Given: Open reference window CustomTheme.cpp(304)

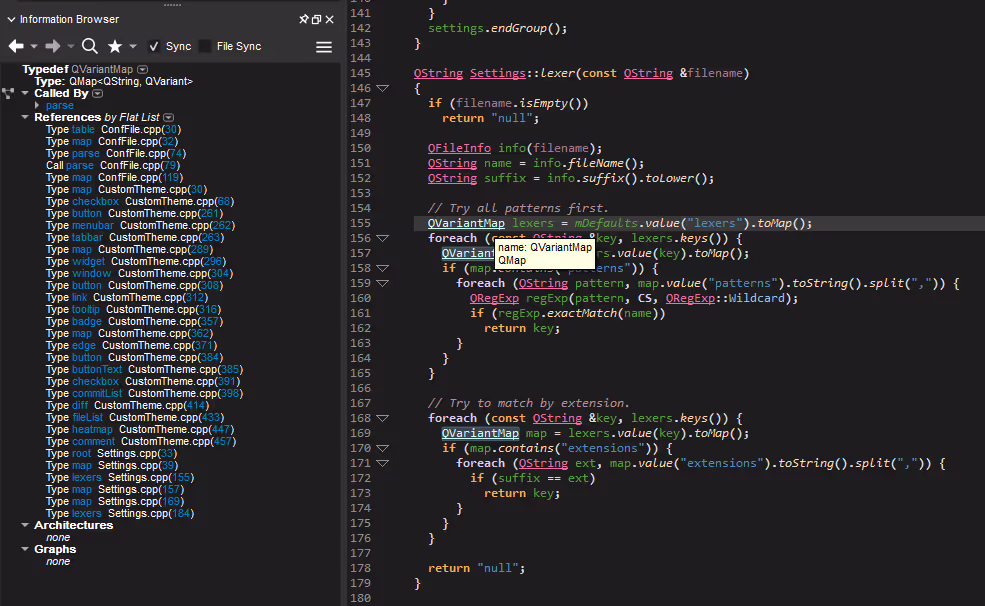Looking at the screenshot, I should [x=139, y=273].
